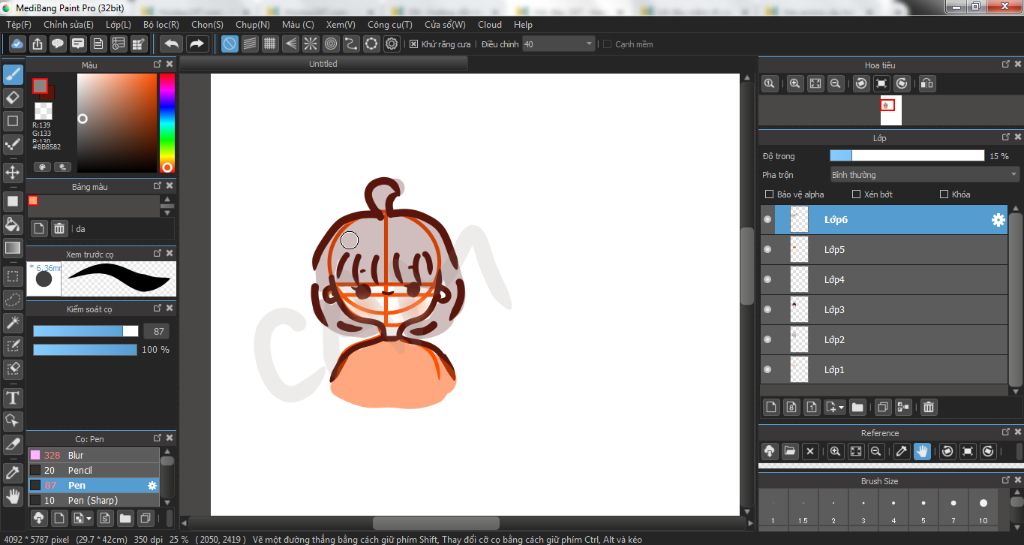Image resolution: width=1024 pixels, height=545 pixels.
Task: Enable Xén bớt checkbox
Action: pos(856,195)
